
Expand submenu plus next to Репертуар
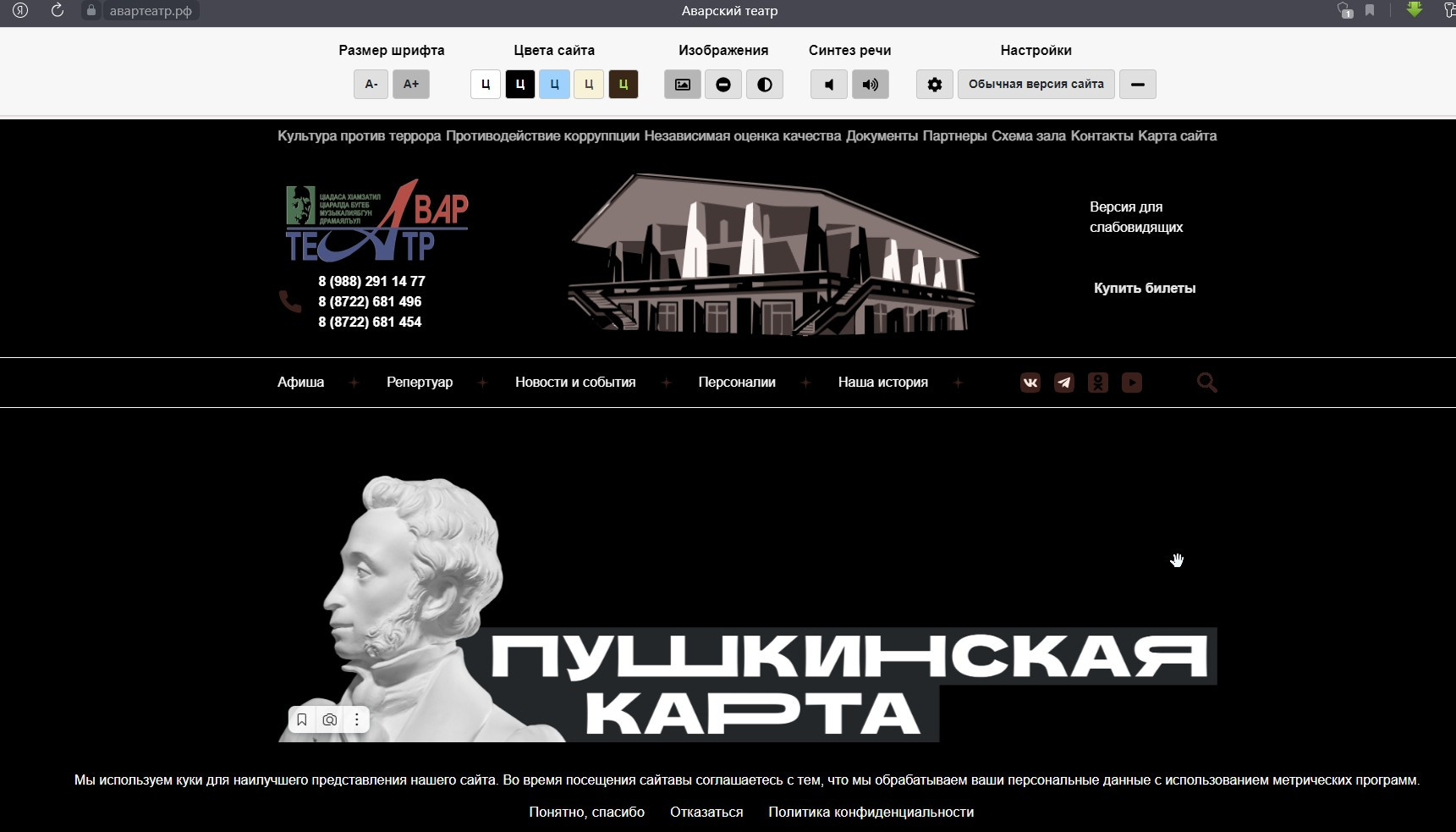(482, 383)
